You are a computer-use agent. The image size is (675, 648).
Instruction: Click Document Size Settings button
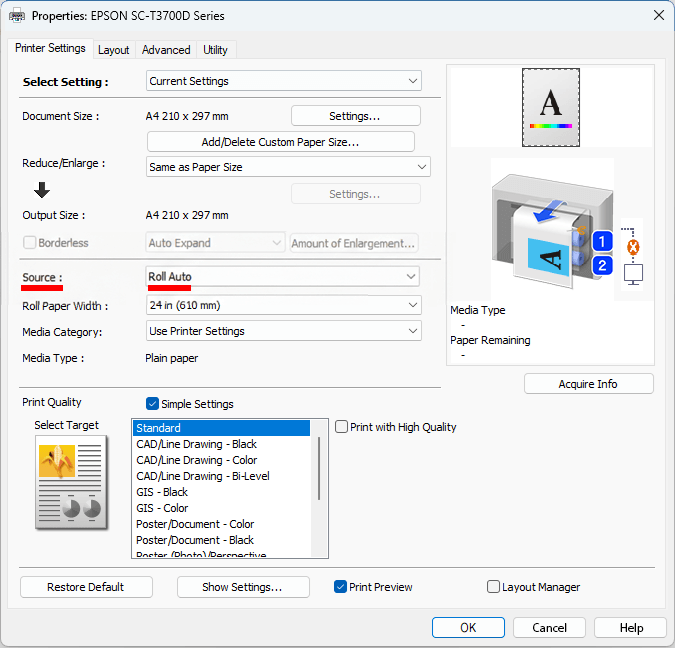point(356,116)
